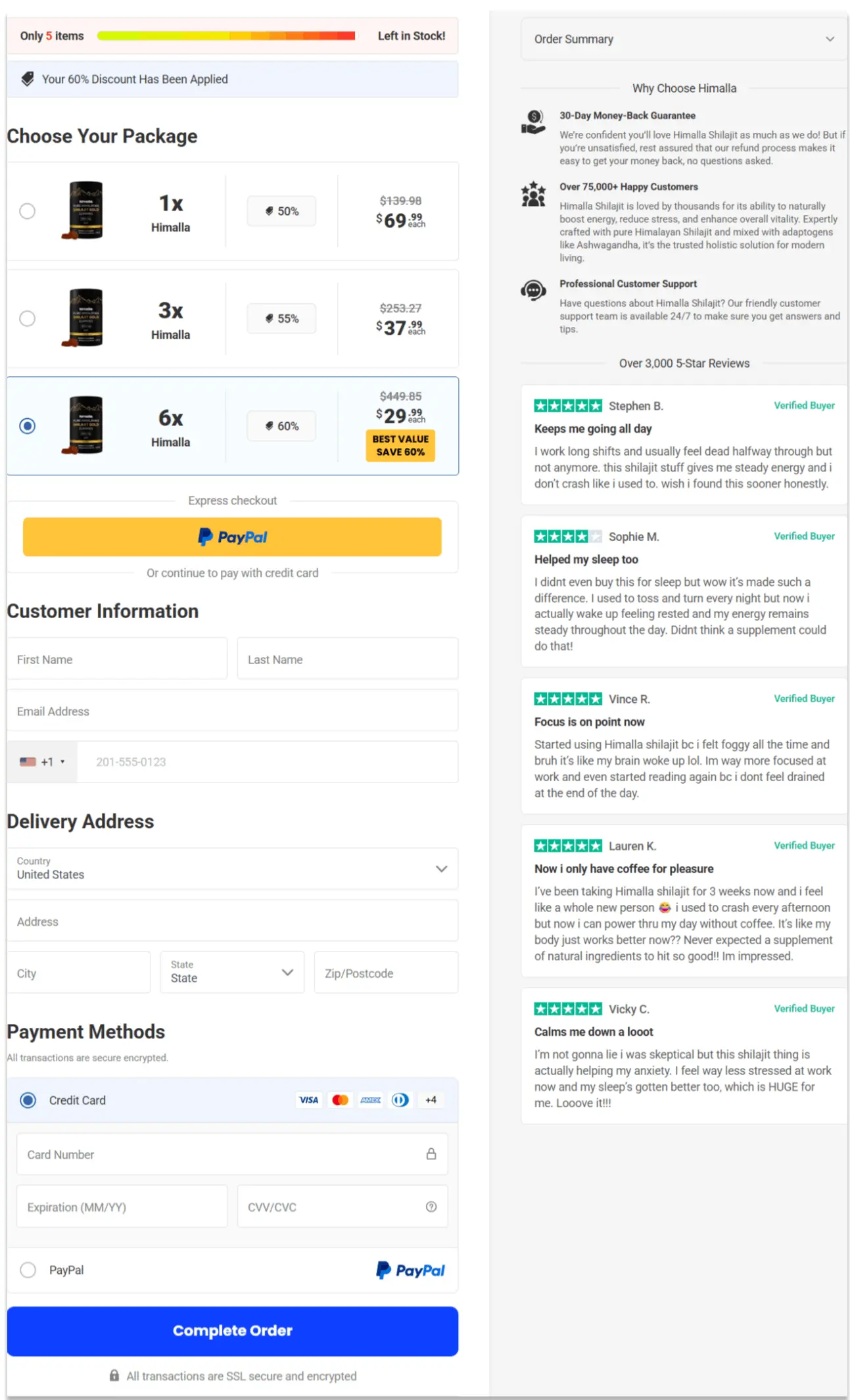This screenshot has width=850, height=1400.
Task: Click the +4 additional cards icon
Action: click(431, 1099)
